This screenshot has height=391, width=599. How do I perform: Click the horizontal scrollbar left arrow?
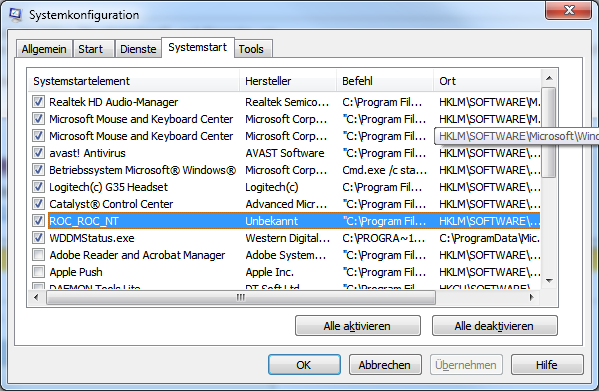pyautogui.click(x=36, y=297)
